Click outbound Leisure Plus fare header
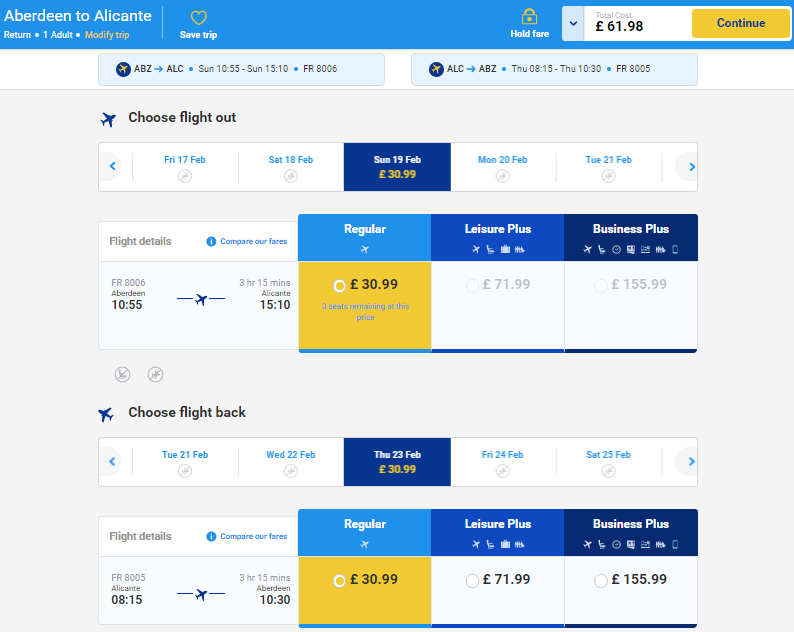This screenshot has width=794, height=632. pos(497,238)
